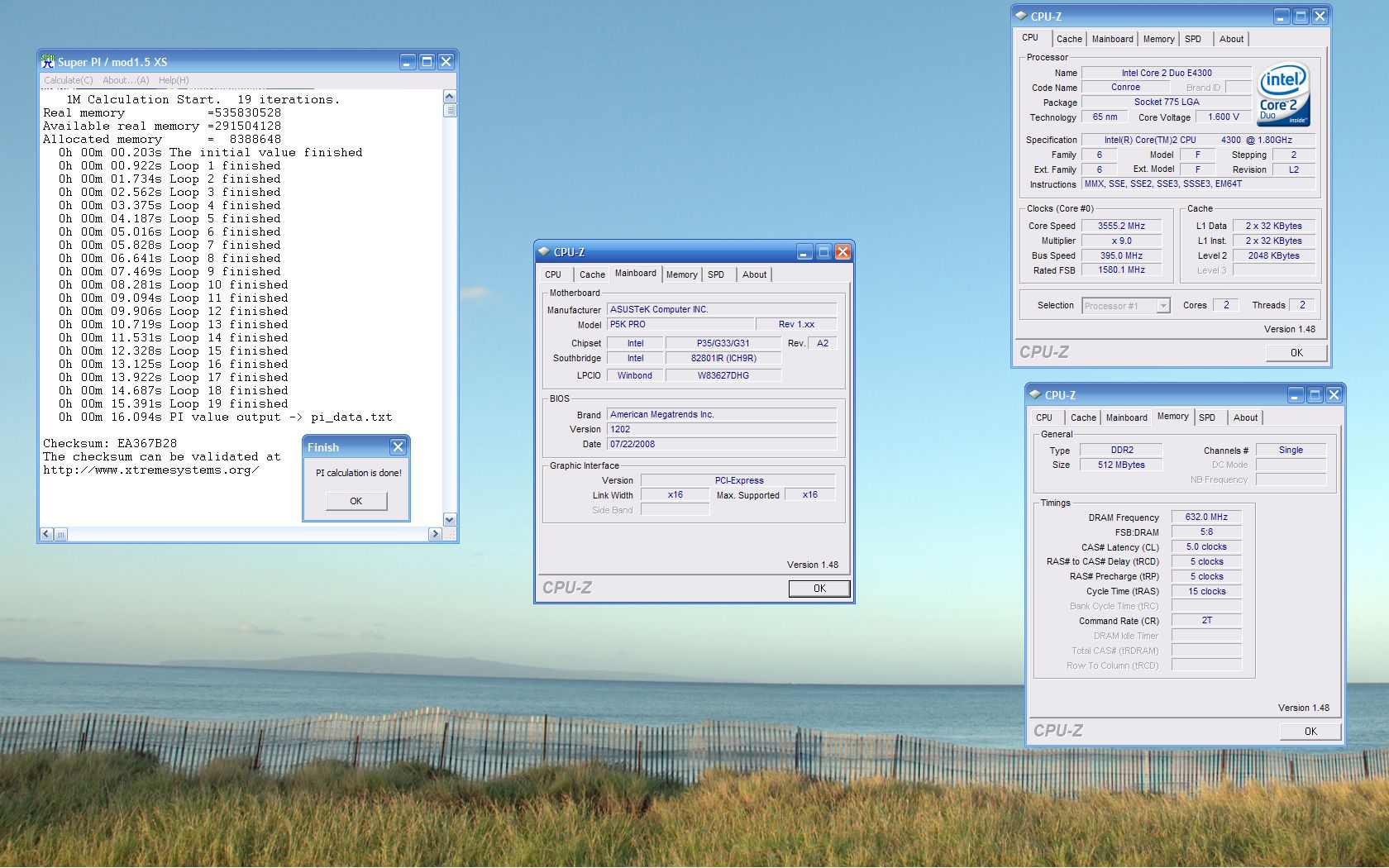Close the Super PI window
This screenshot has width=1389, height=868.
pos(446,62)
